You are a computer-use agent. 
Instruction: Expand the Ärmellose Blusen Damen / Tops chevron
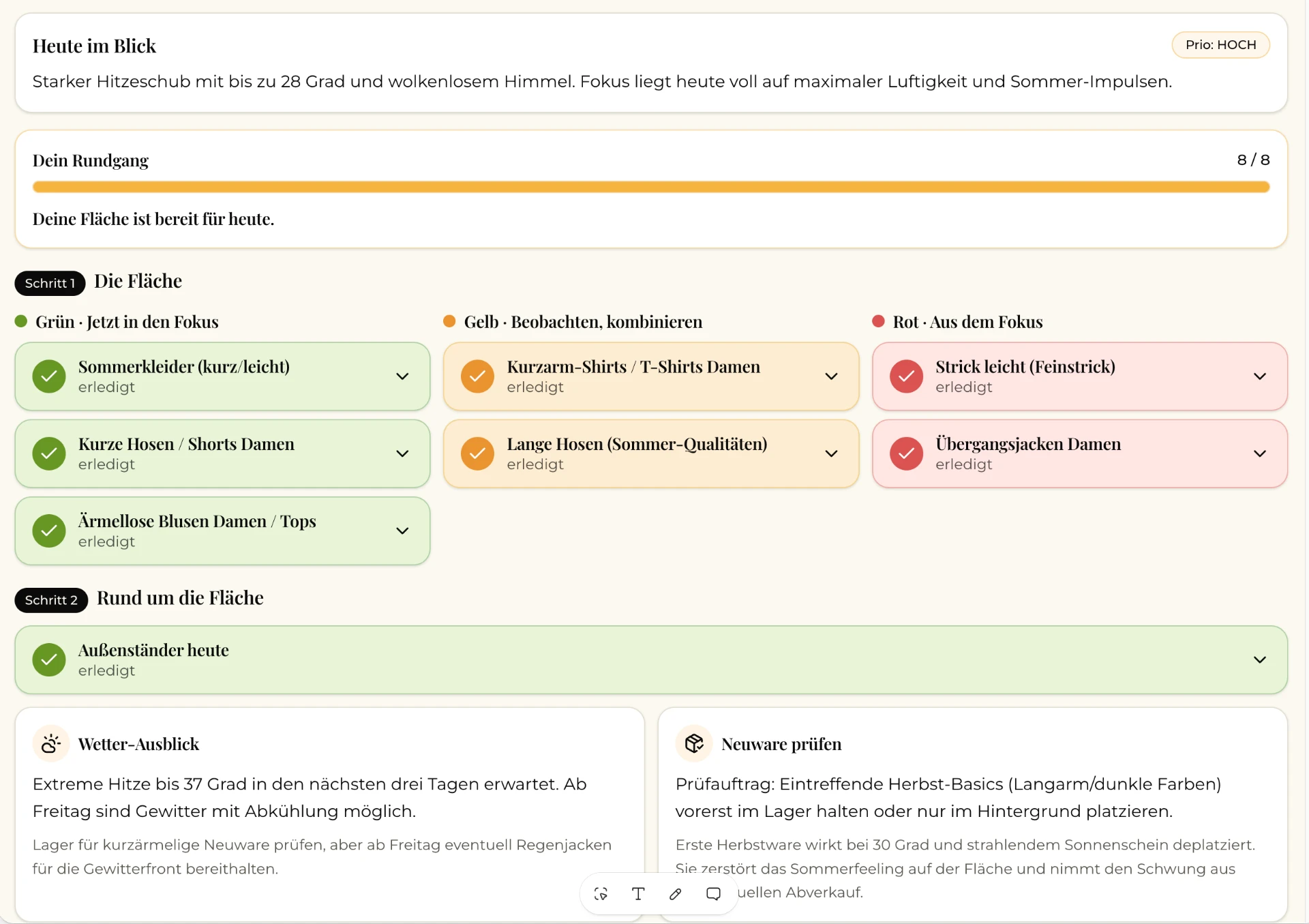[402, 531]
